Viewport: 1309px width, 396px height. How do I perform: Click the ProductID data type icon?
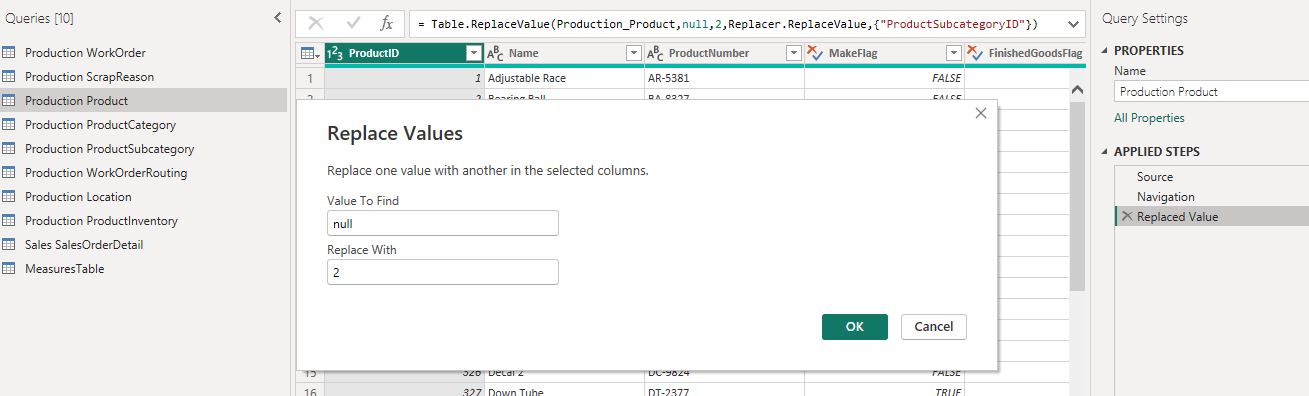336,53
